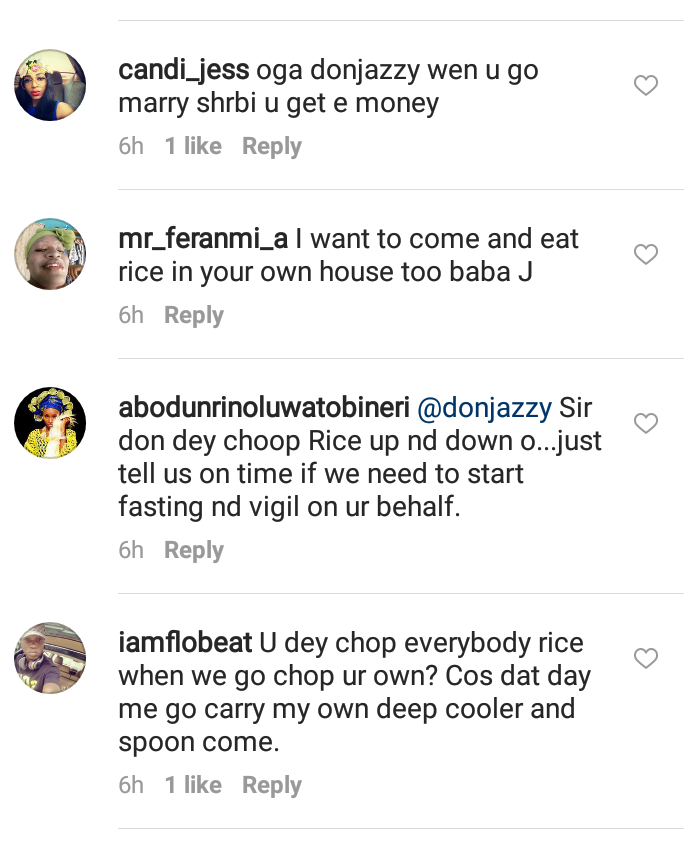This screenshot has width=684, height=849.
Task: Select the iamflobeat username
Action: (184, 642)
